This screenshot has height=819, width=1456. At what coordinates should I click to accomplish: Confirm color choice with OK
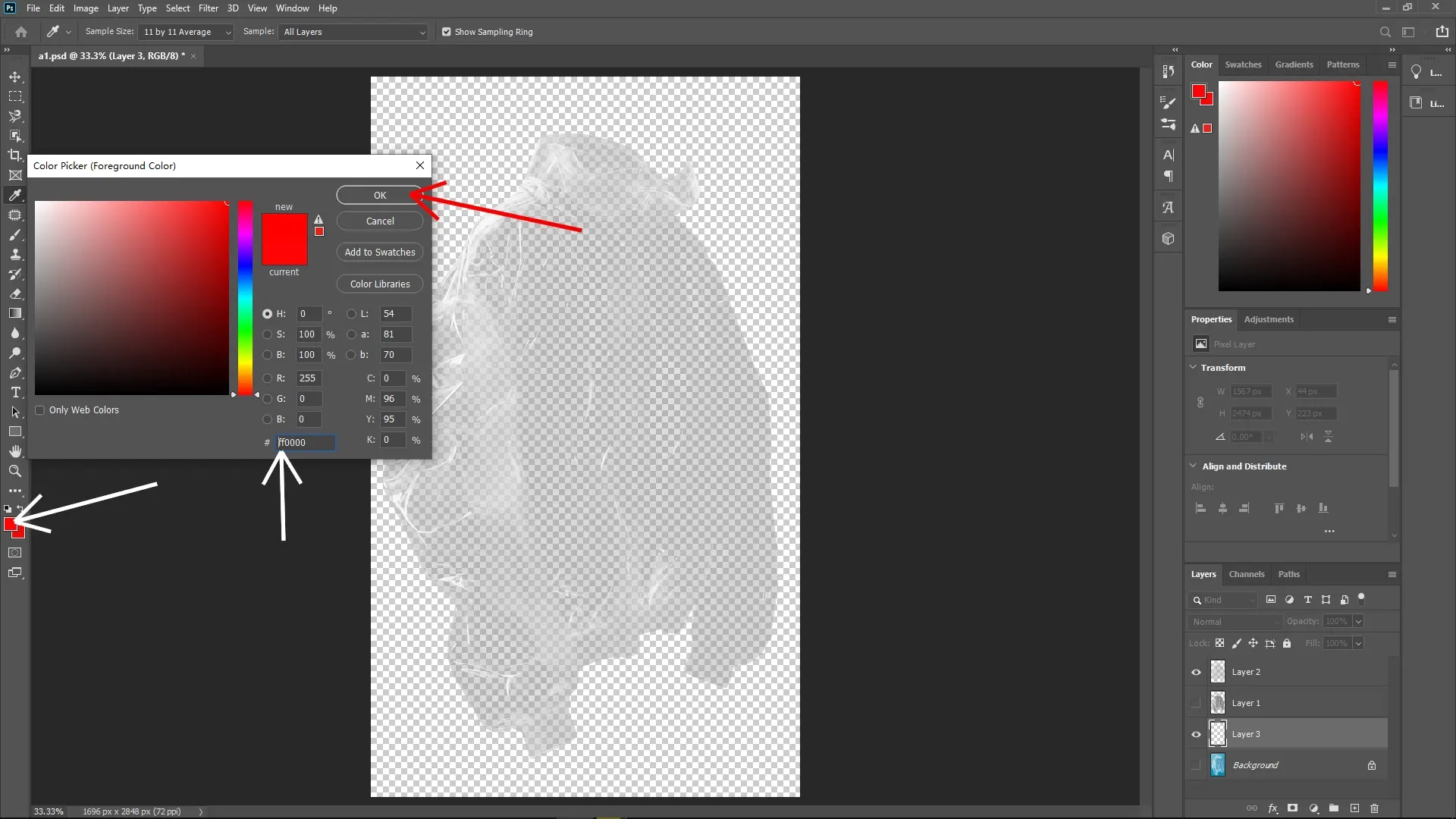379,195
